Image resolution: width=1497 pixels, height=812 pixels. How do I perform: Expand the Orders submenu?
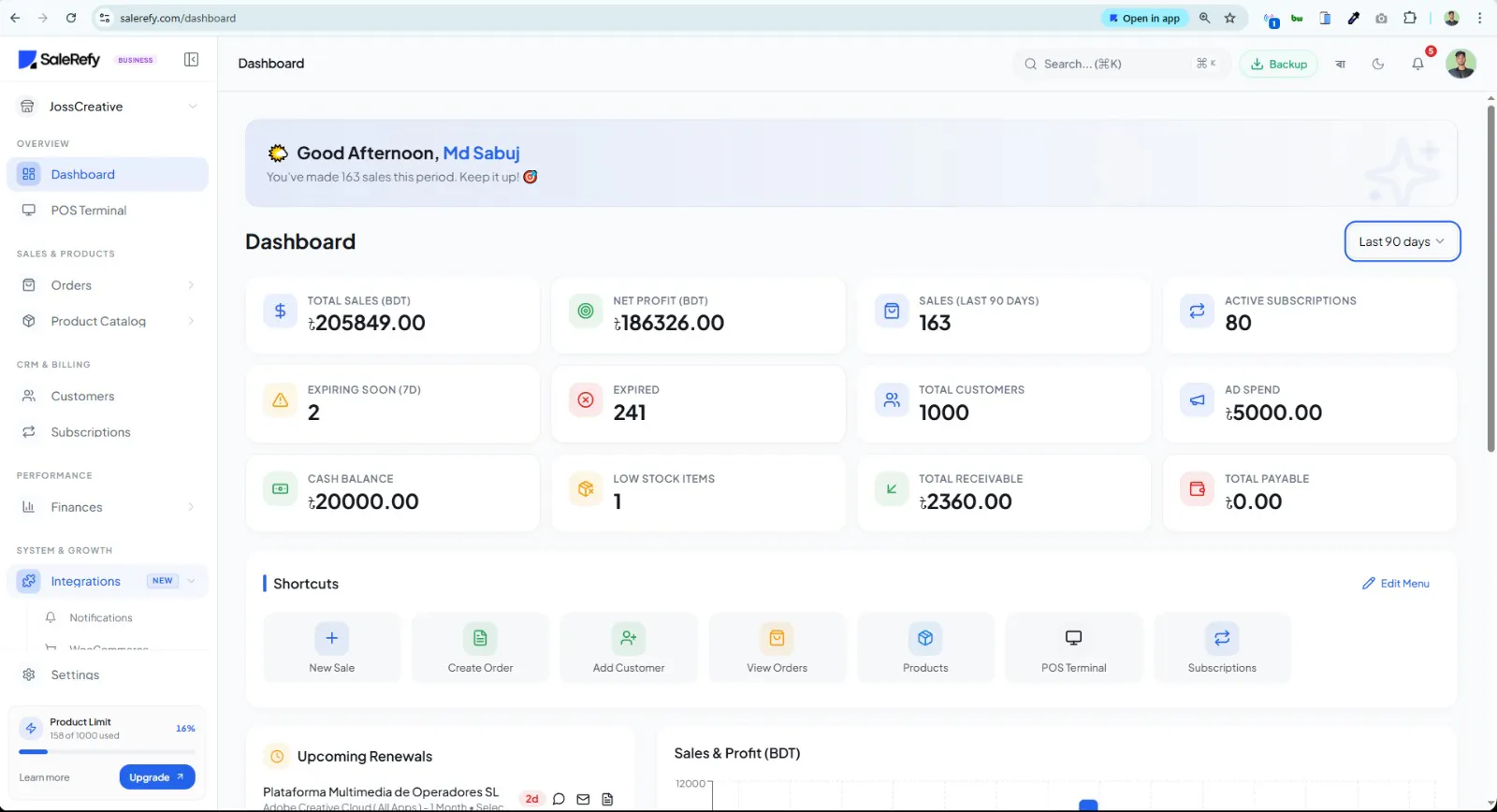click(191, 285)
